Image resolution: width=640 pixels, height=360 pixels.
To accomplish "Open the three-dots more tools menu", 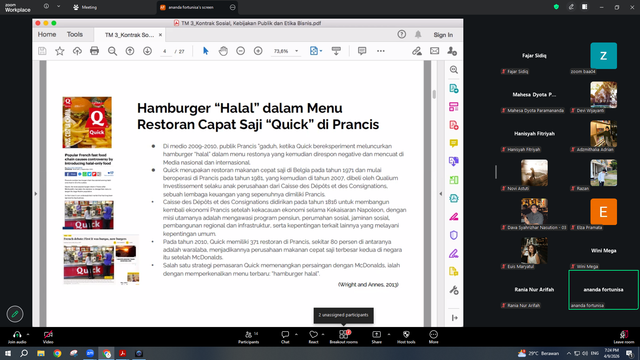I will (x=380, y=51).
